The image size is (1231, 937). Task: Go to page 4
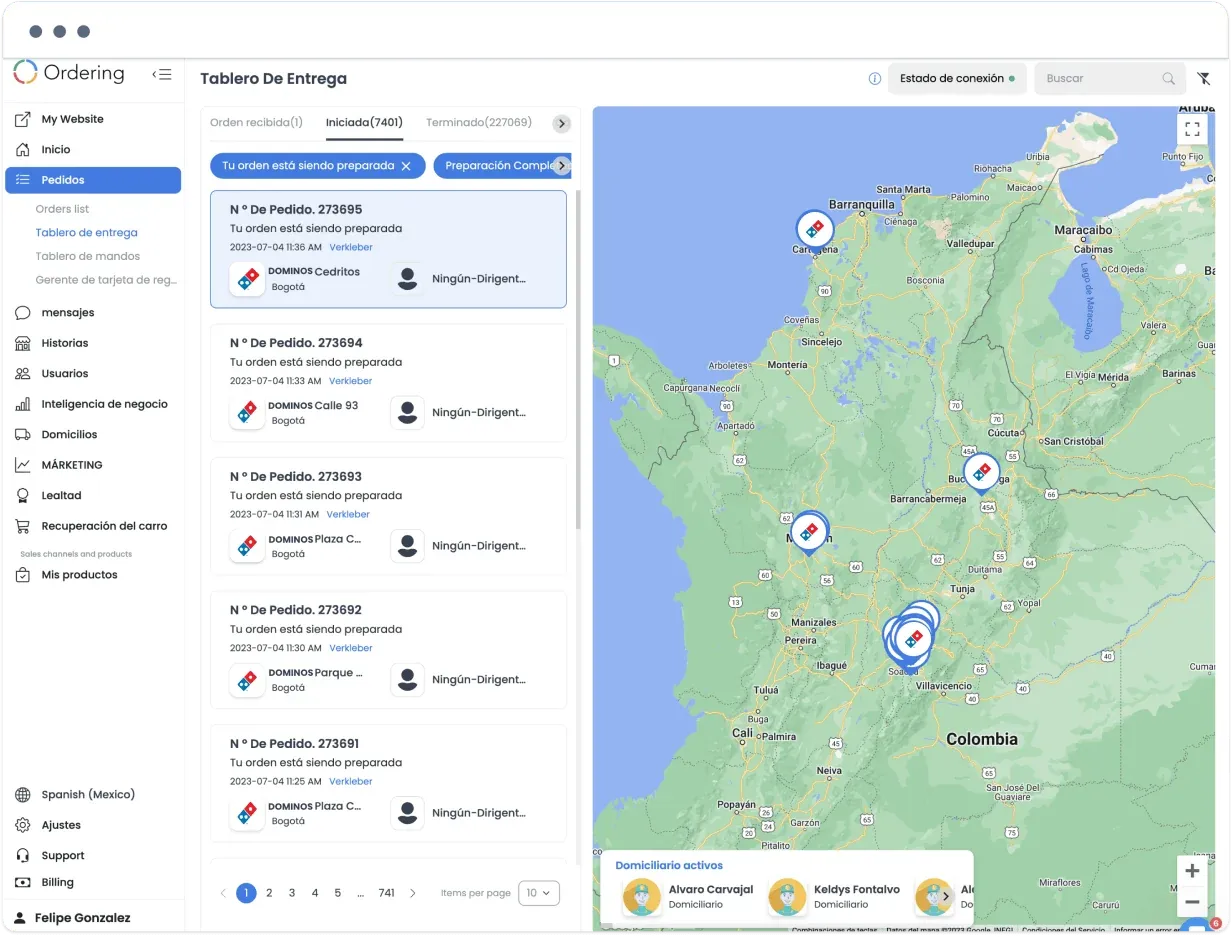[x=315, y=893]
